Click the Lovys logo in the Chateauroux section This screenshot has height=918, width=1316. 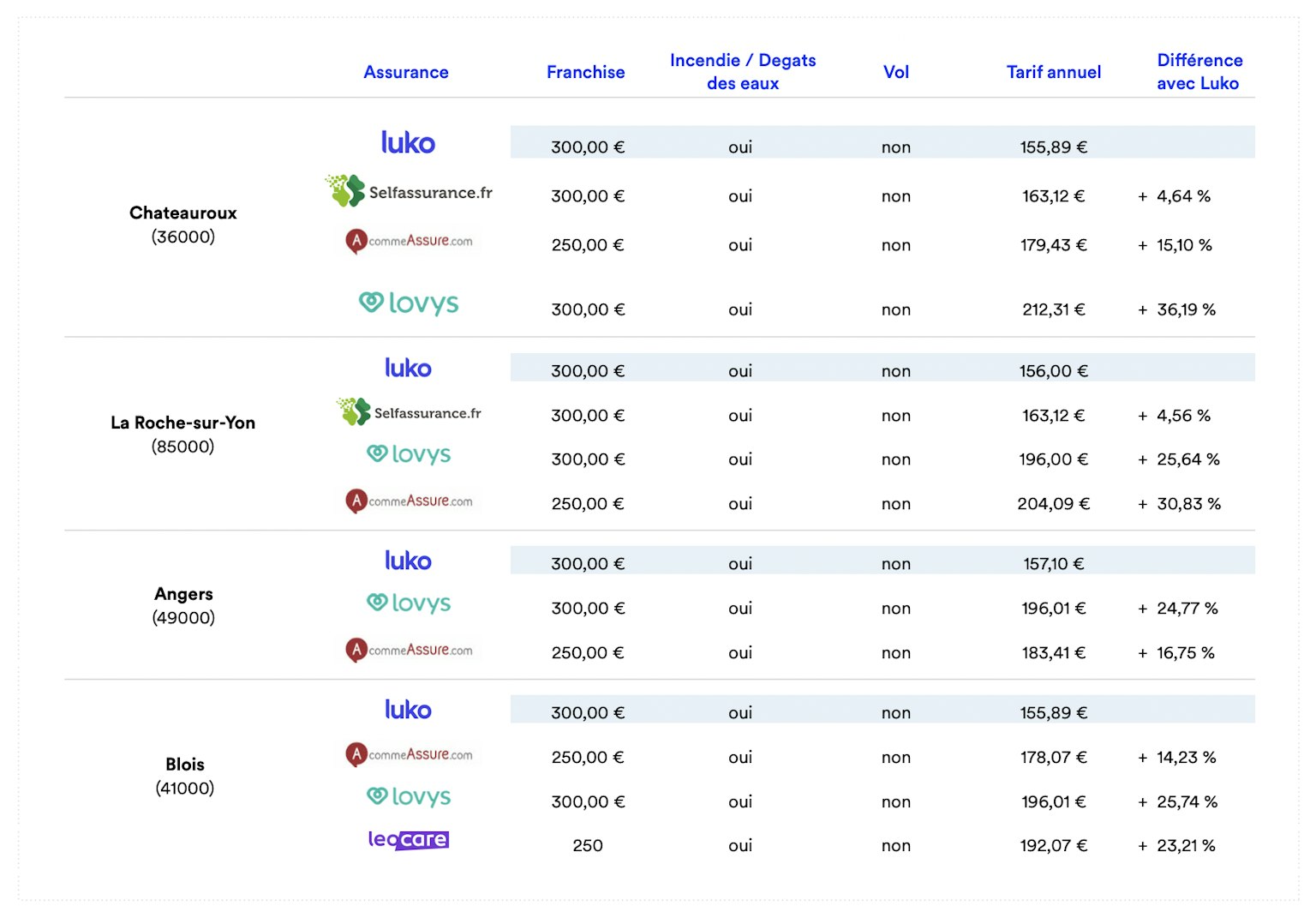point(409,303)
